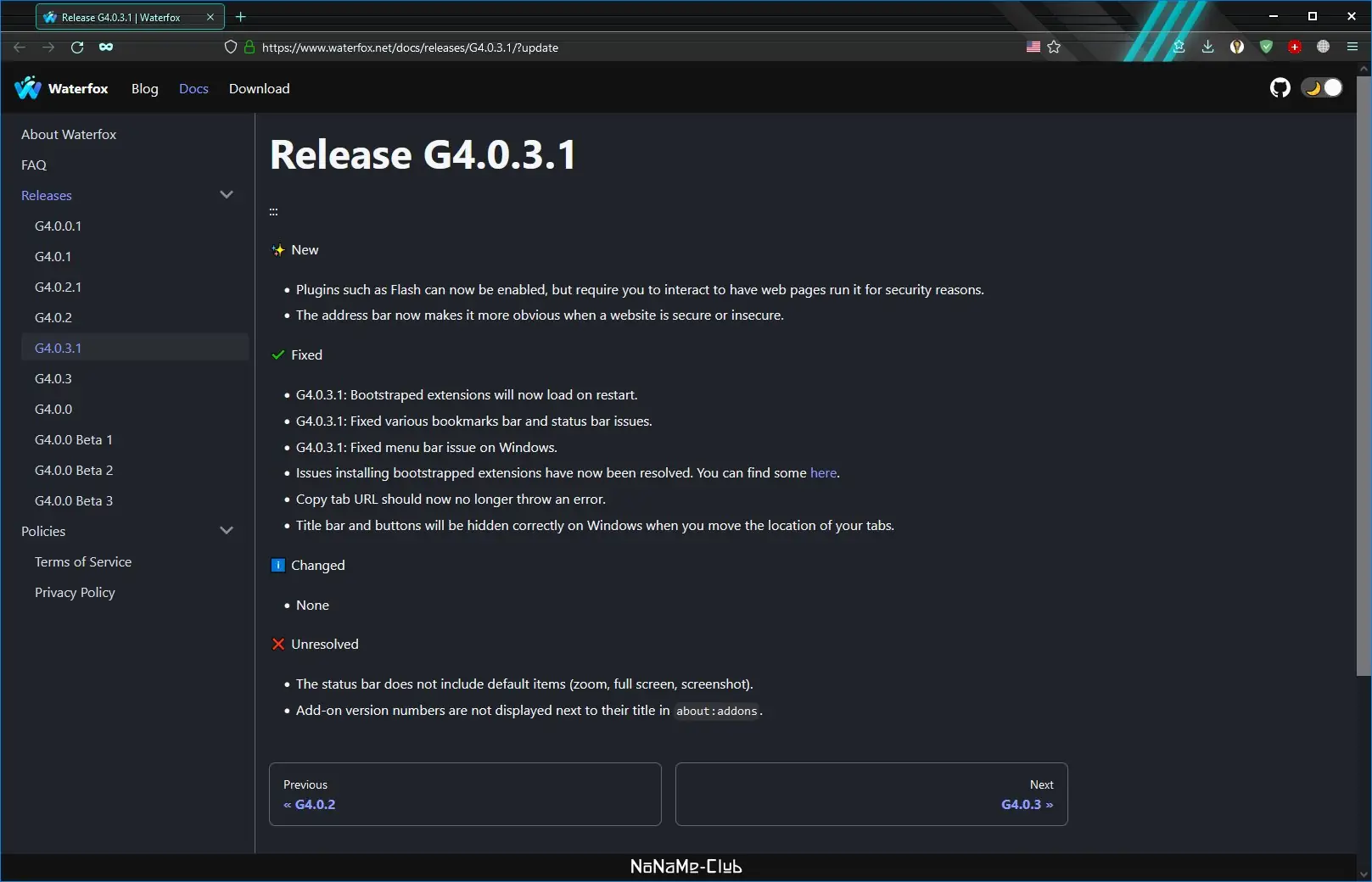Open the downloads panel
Image resolution: width=1372 pixels, height=882 pixels.
click(x=1207, y=47)
